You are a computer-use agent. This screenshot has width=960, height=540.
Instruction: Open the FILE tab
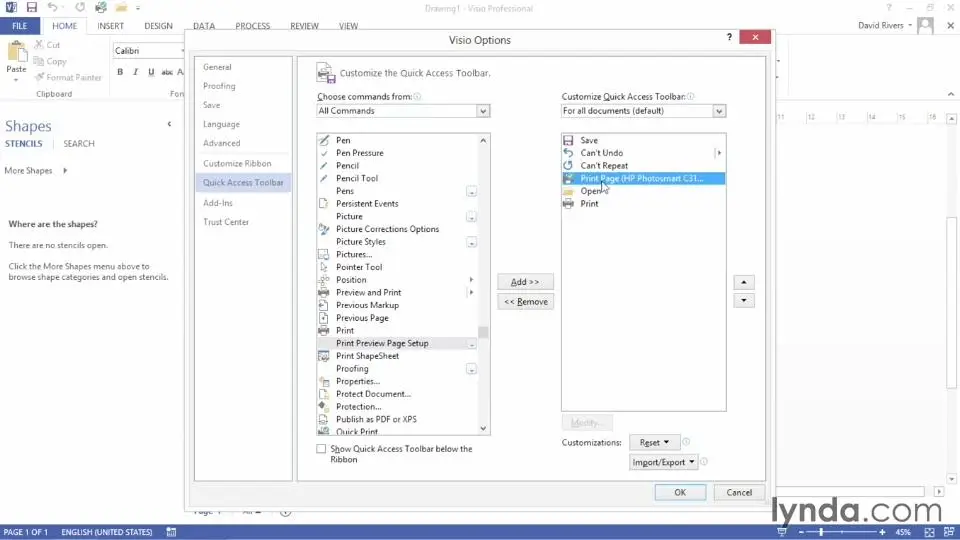pyautogui.click(x=20, y=26)
